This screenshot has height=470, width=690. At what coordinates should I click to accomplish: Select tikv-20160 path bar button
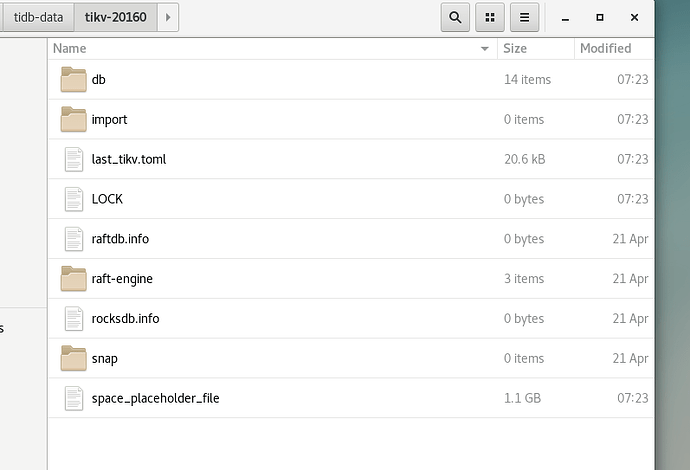116,17
